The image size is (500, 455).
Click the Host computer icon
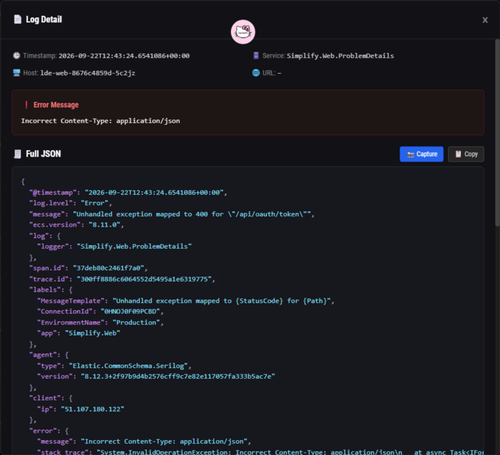17,73
